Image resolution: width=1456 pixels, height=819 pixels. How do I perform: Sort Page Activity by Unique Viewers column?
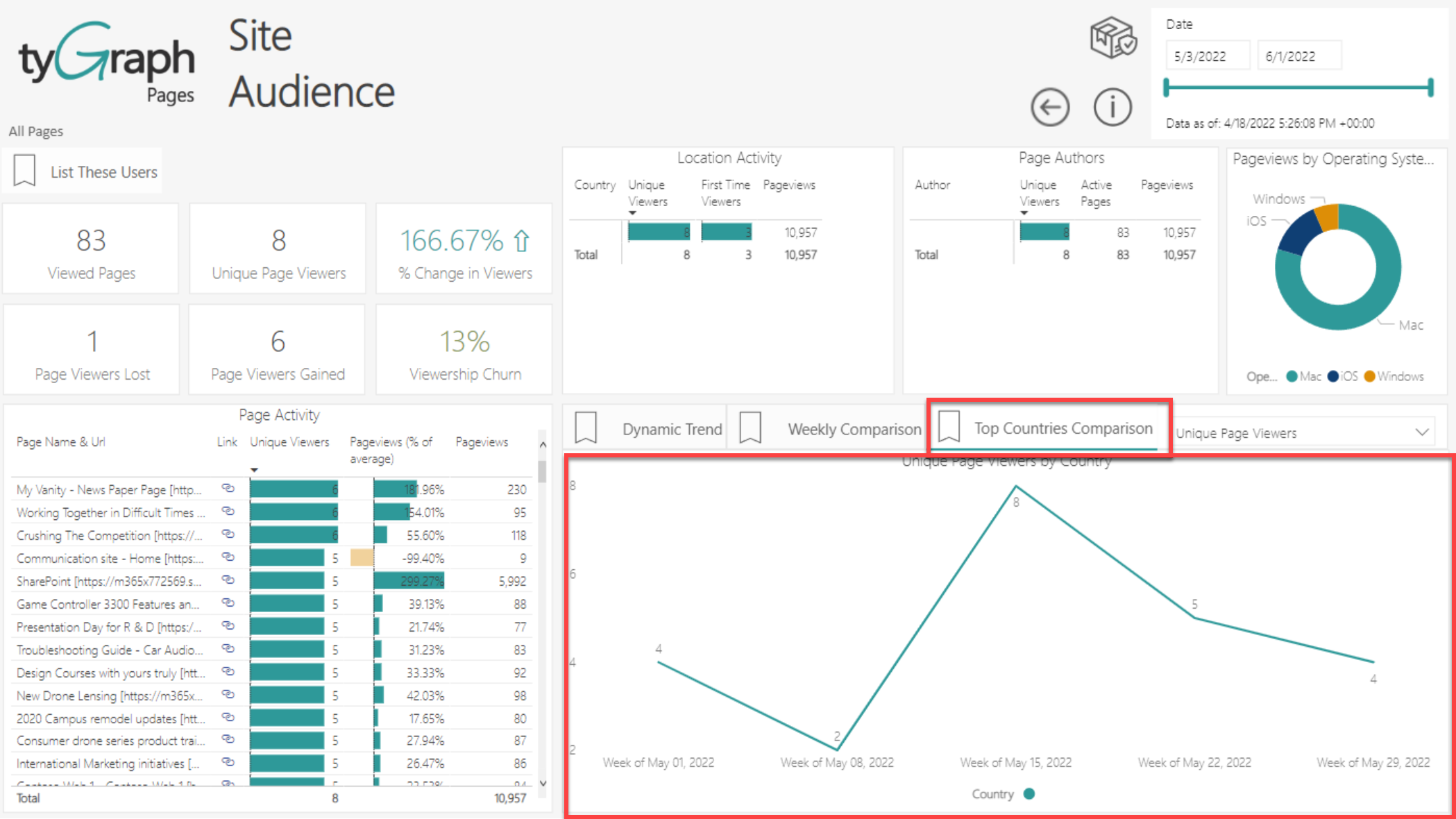(289, 442)
